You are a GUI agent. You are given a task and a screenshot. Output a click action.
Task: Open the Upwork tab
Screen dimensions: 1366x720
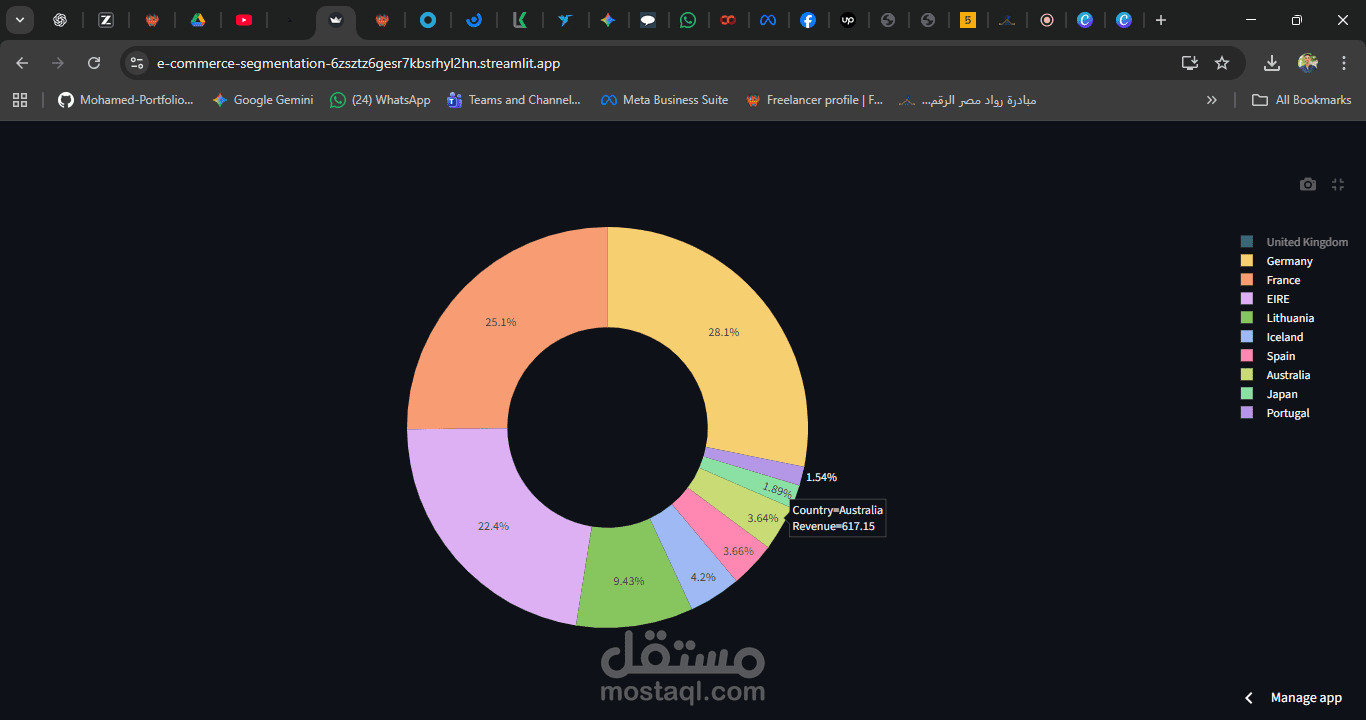[x=848, y=20]
